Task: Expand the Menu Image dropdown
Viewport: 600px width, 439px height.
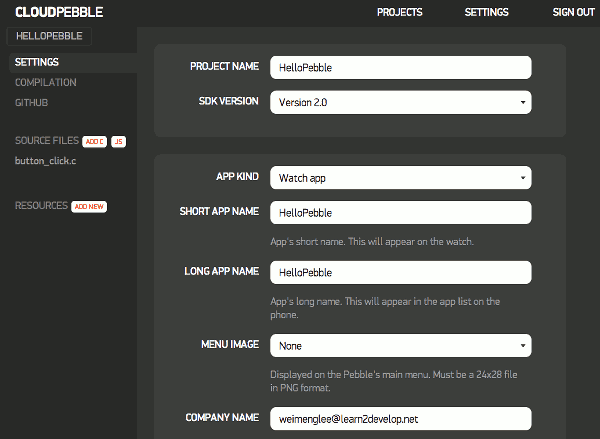Action: tap(400, 345)
